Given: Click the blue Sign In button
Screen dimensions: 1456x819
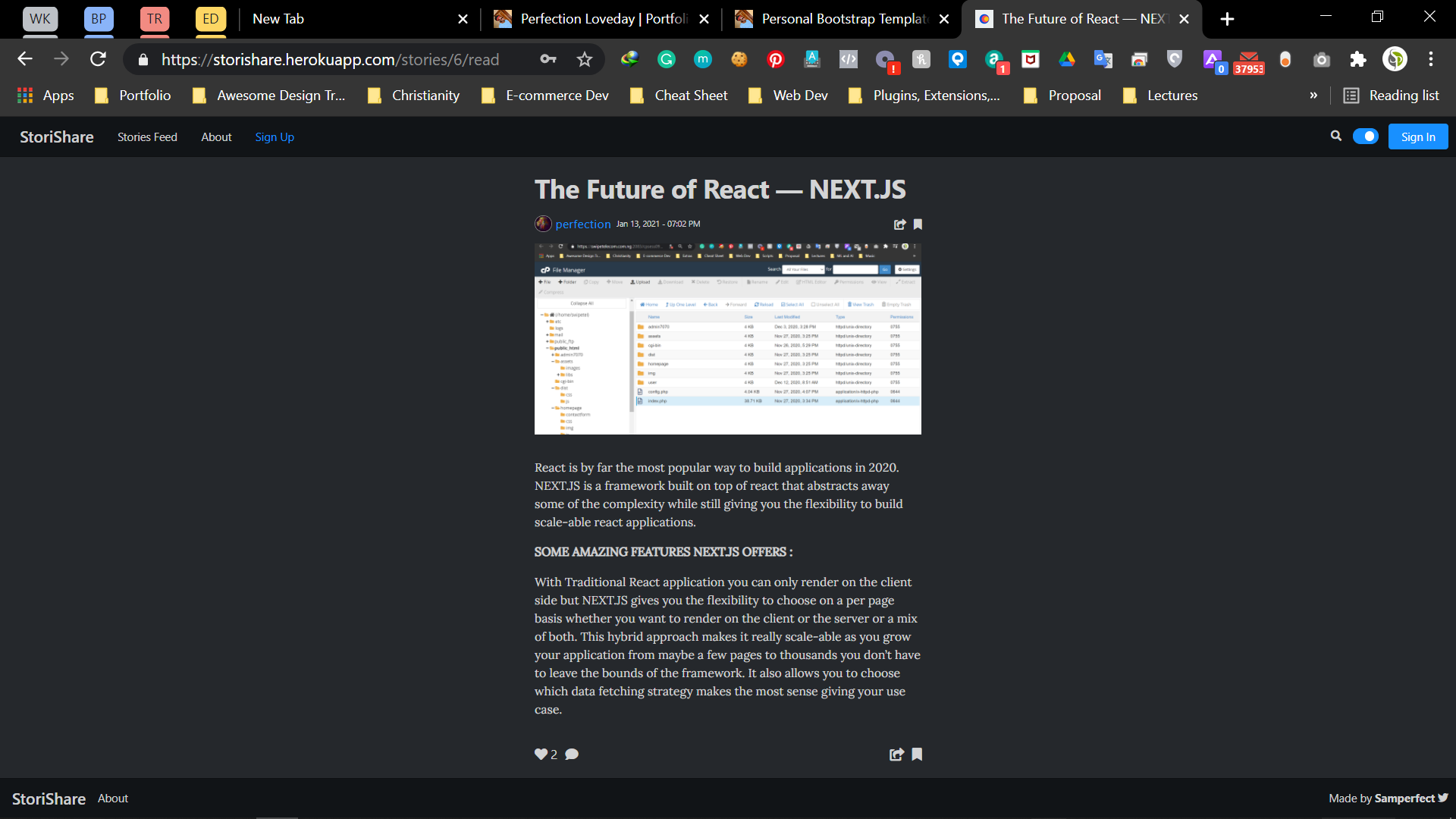Looking at the screenshot, I should [x=1418, y=136].
